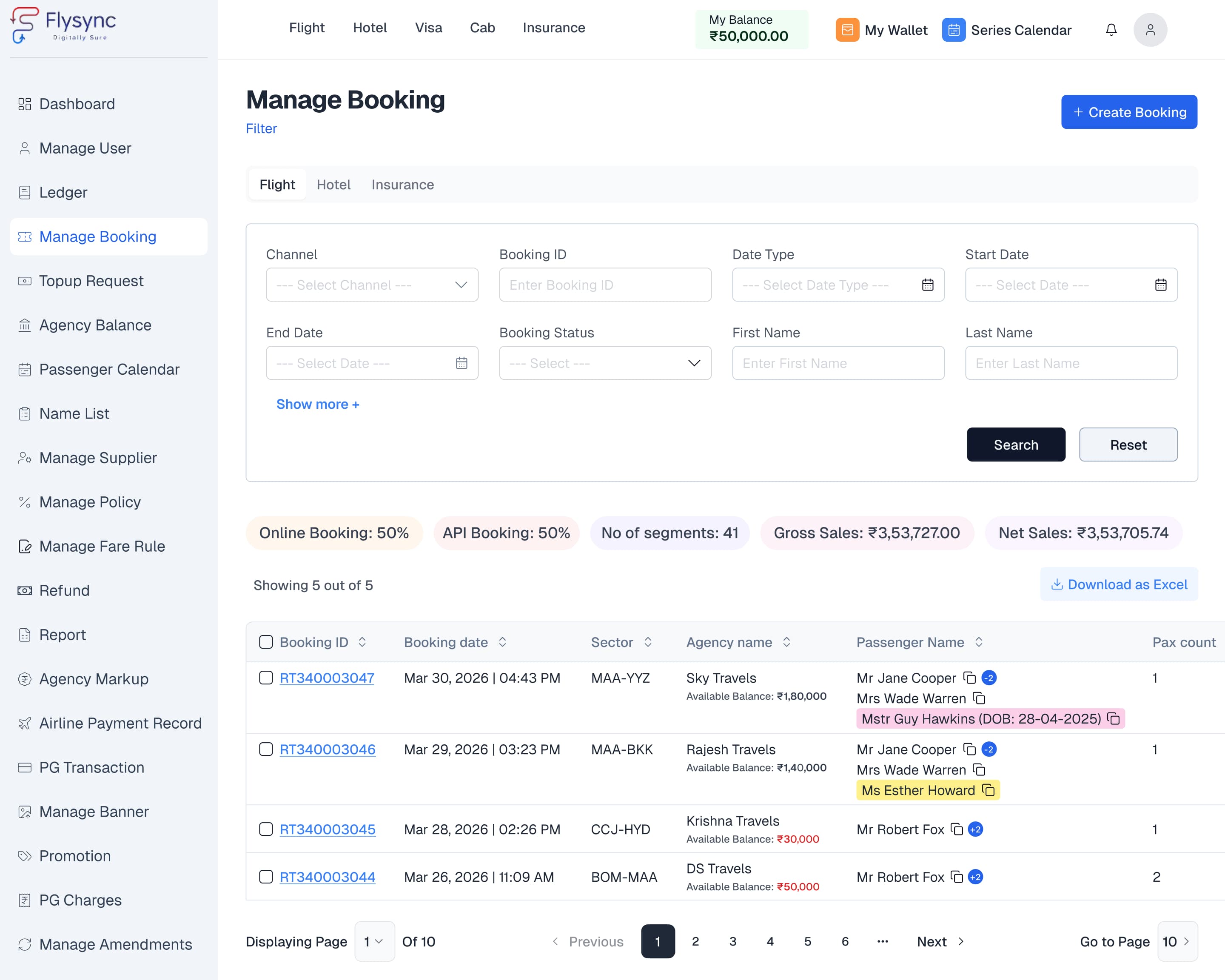Viewport: 1225px width, 980px height.
Task: Click the orange My Wallet icon
Action: point(847,29)
